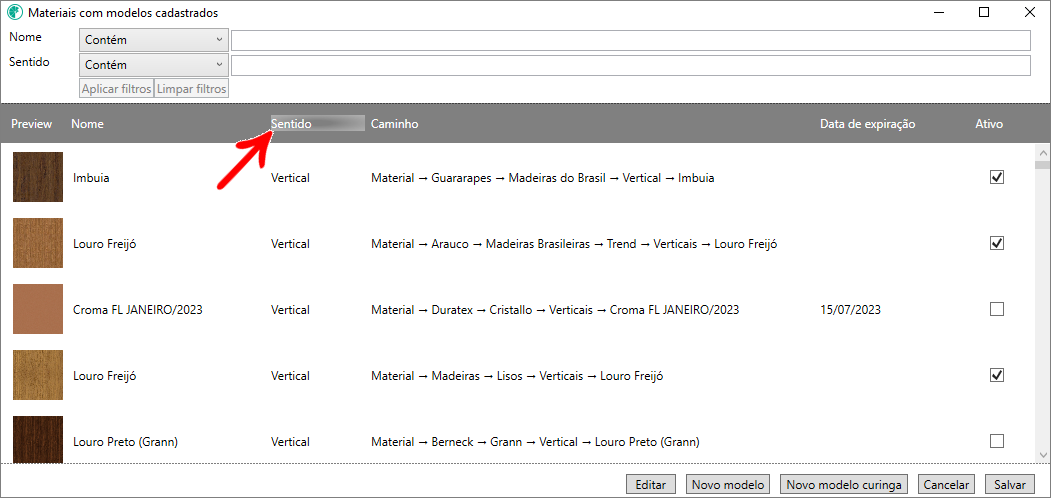Click the Salvar button
The image size is (1052, 498).
[1010, 485]
